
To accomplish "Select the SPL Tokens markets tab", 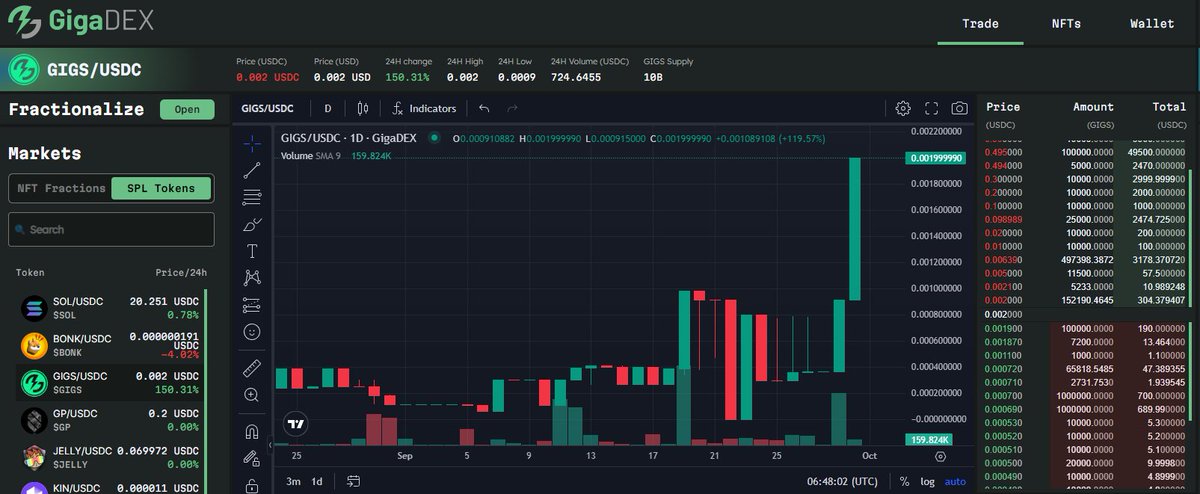I will pyautogui.click(x=161, y=188).
